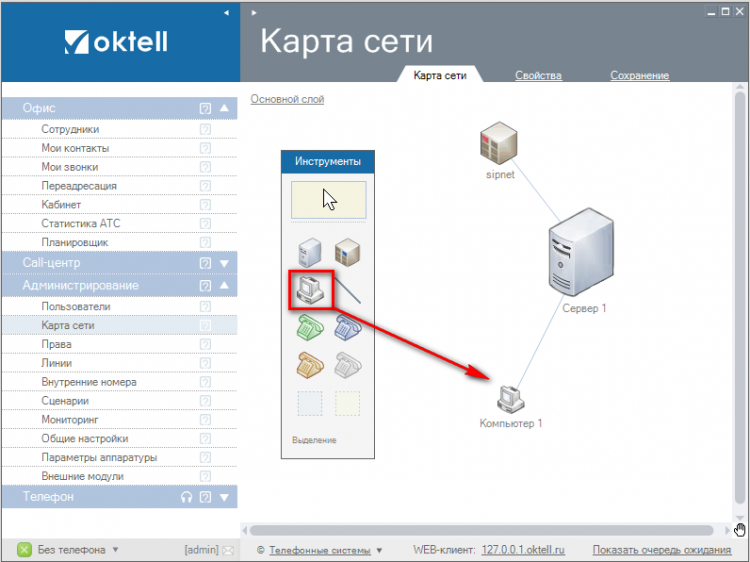
Task: Switch to the Сохранение tab
Action: [639, 75]
